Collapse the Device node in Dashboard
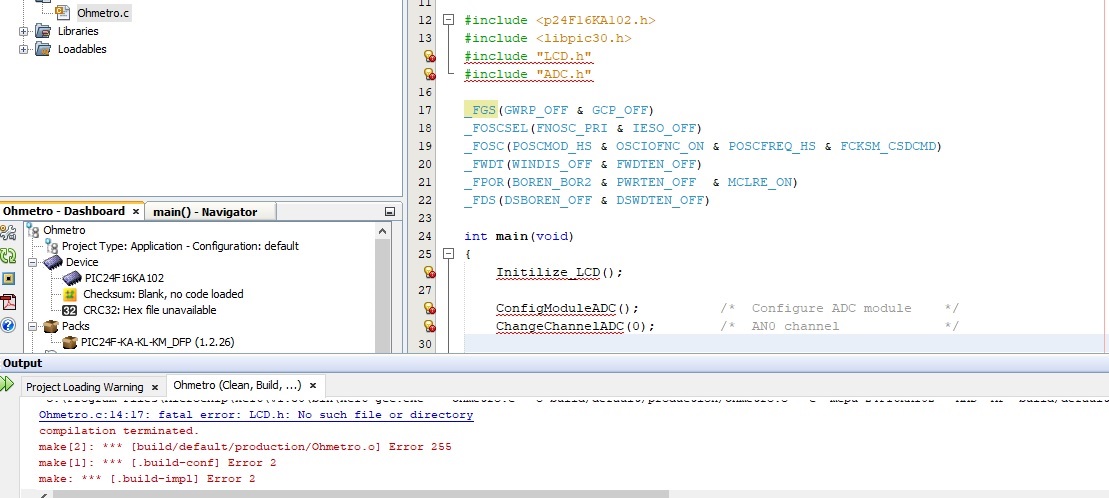The width and height of the screenshot is (1109, 498). click(x=33, y=262)
